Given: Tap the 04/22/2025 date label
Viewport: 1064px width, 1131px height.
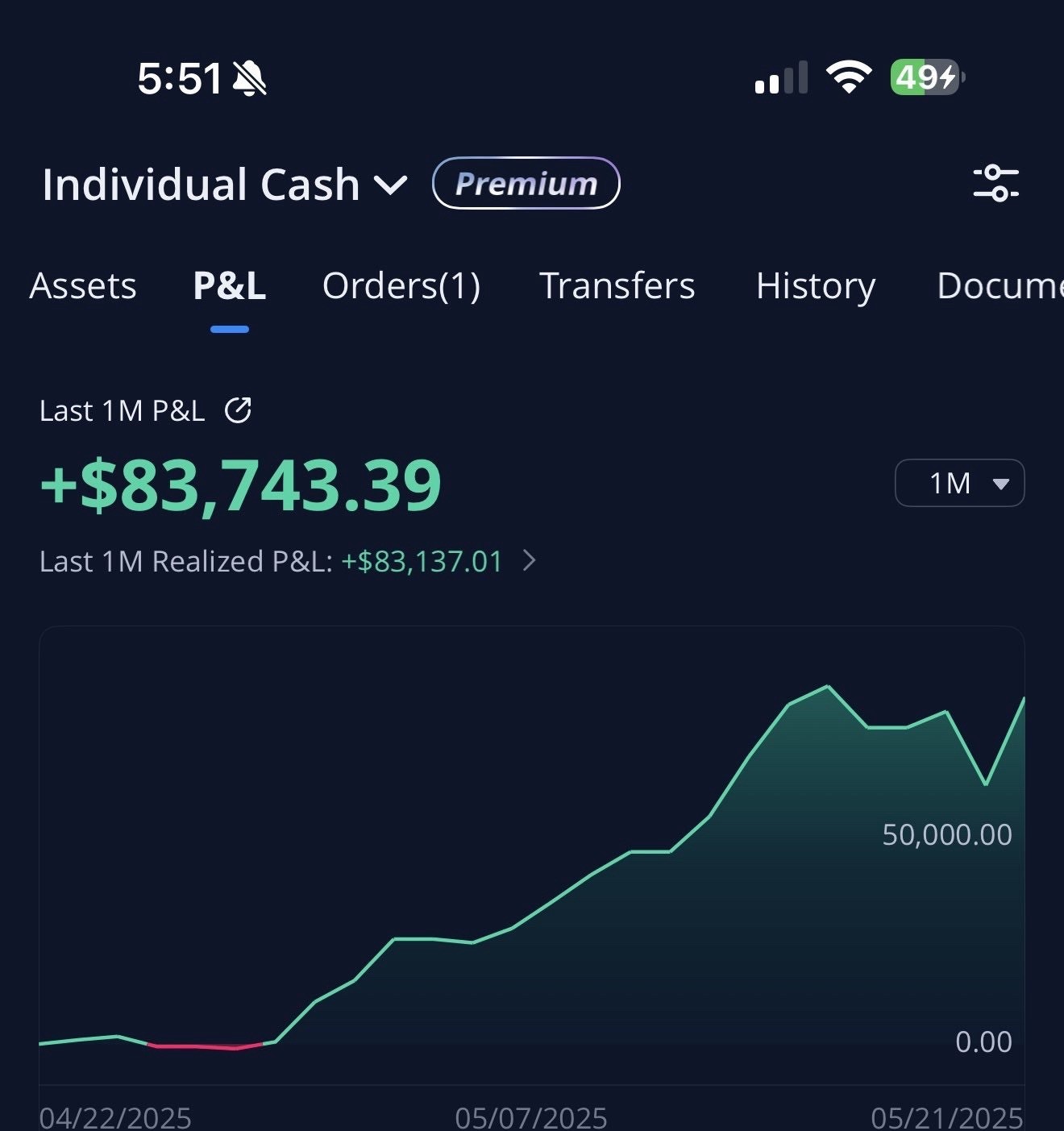Looking at the screenshot, I should pyautogui.click(x=118, y=1116).
